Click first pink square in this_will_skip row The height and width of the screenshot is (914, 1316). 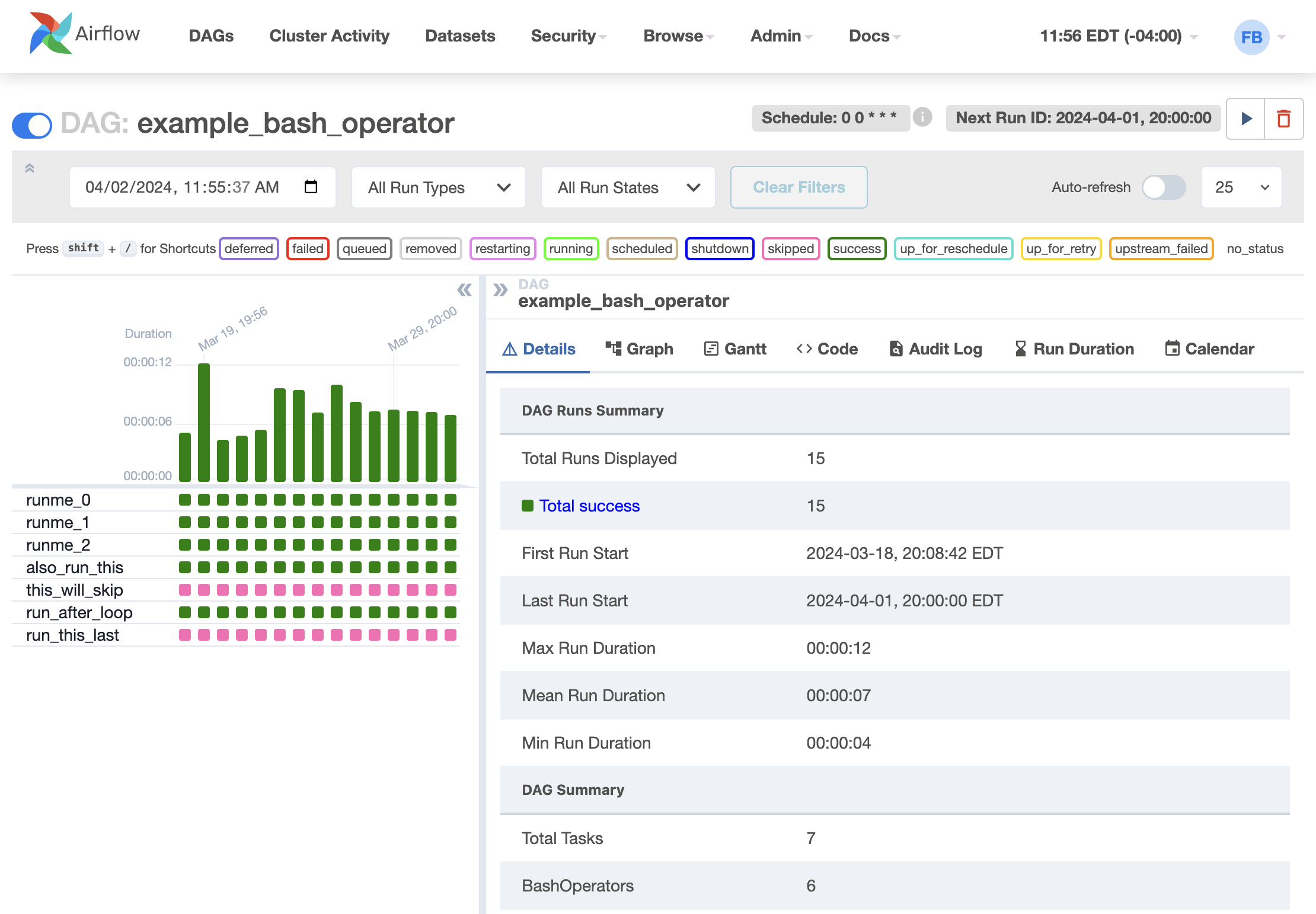coord(185,590)
